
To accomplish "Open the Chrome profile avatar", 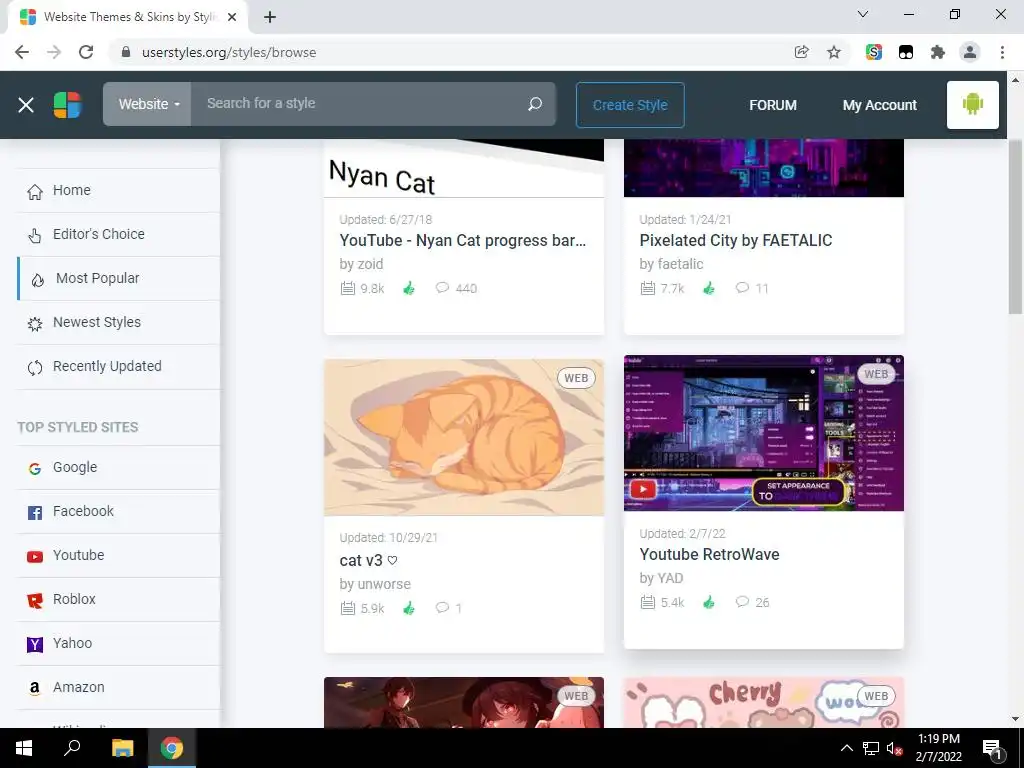I will (x=970, y=52).
